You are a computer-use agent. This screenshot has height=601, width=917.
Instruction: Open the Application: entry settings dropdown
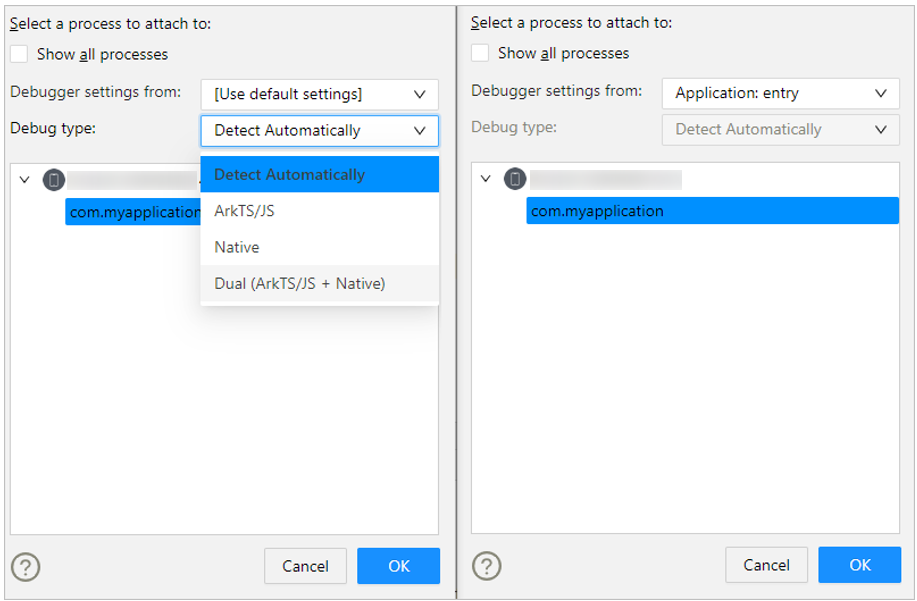point(780,94)
